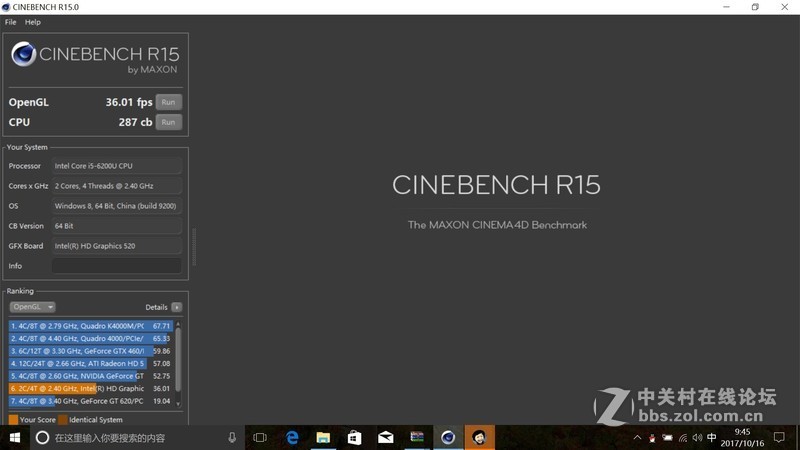Click the taskbar search box
The image size is (800, 450).
click(x=138, y=438)
